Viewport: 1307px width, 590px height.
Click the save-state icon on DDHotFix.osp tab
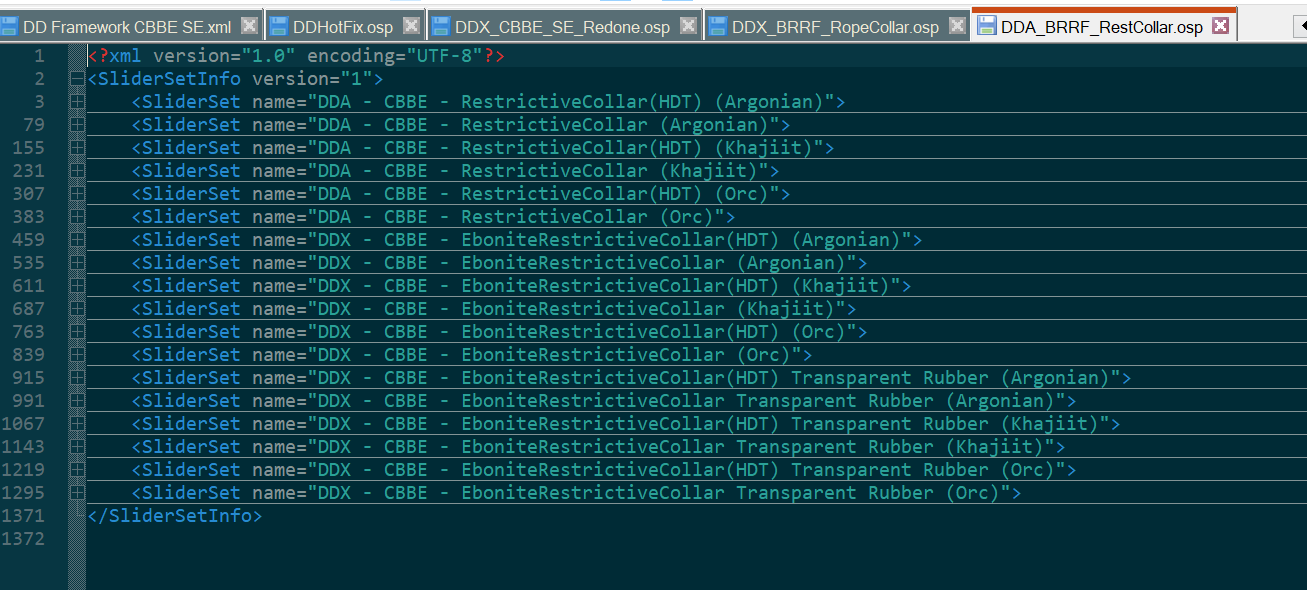coord(279,26)
